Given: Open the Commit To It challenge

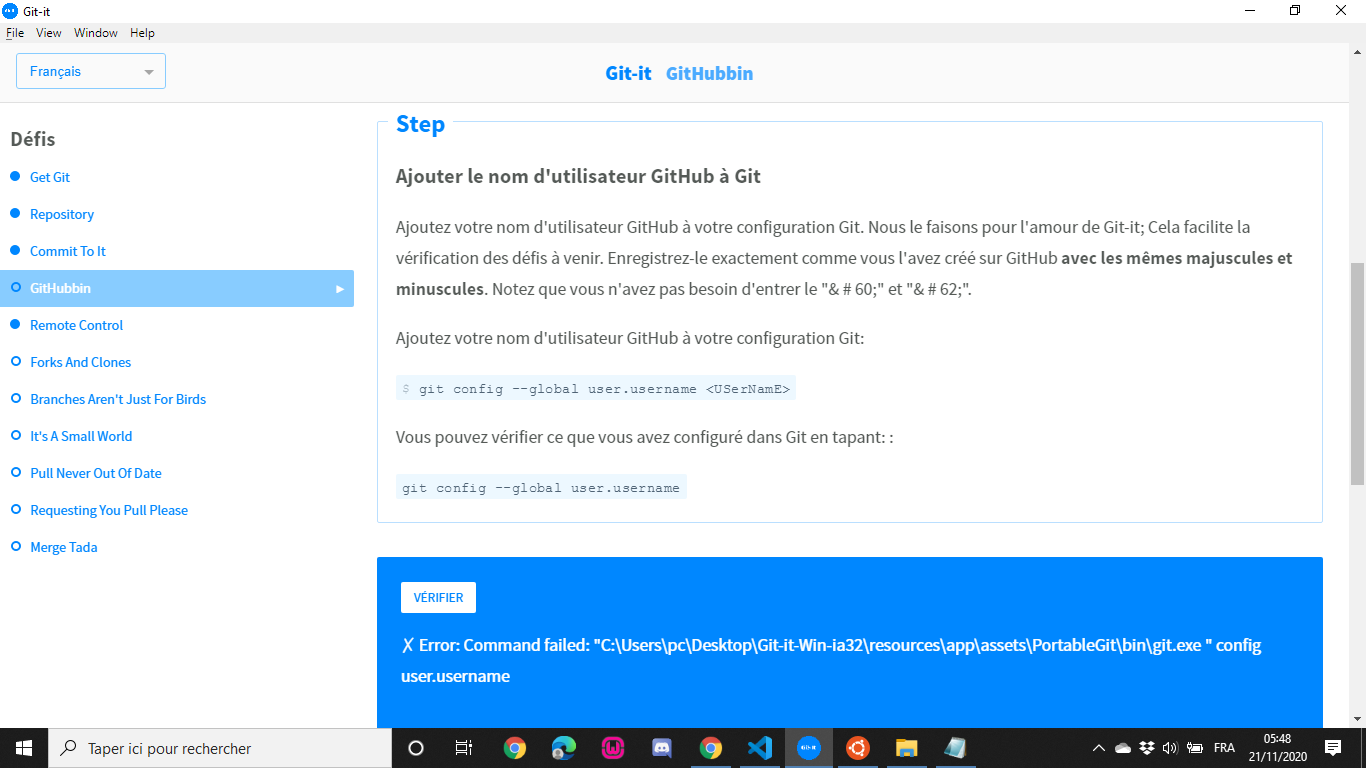Looking at the screenshot, I should (68, 251).
